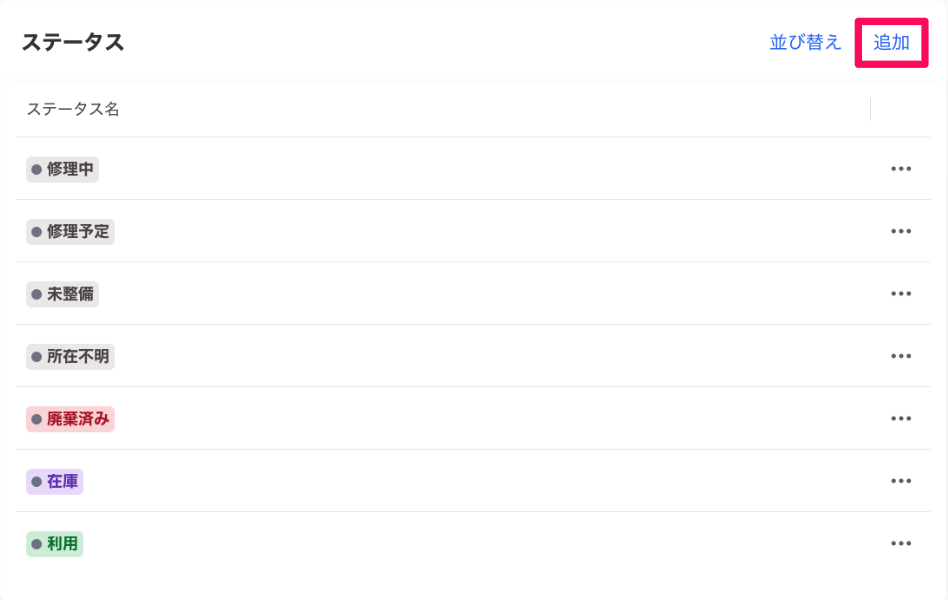948x600 pixels.
Task: Click the column divider beside ステータス名 header
Action: (x=871, y=109)
